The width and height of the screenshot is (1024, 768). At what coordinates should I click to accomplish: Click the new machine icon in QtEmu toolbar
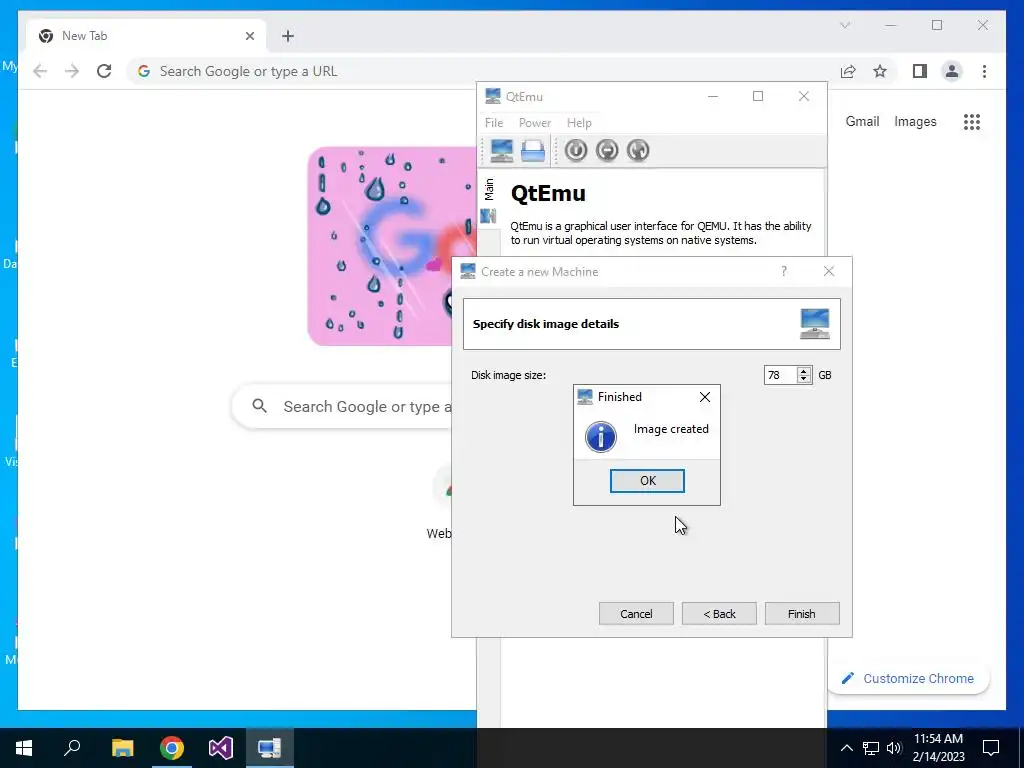[502, 151]
